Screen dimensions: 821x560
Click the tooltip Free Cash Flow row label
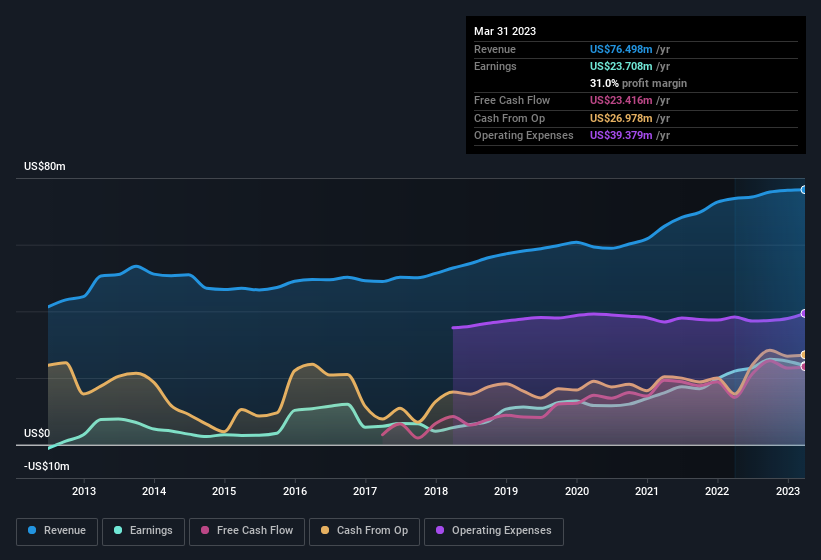coord(512,100)
